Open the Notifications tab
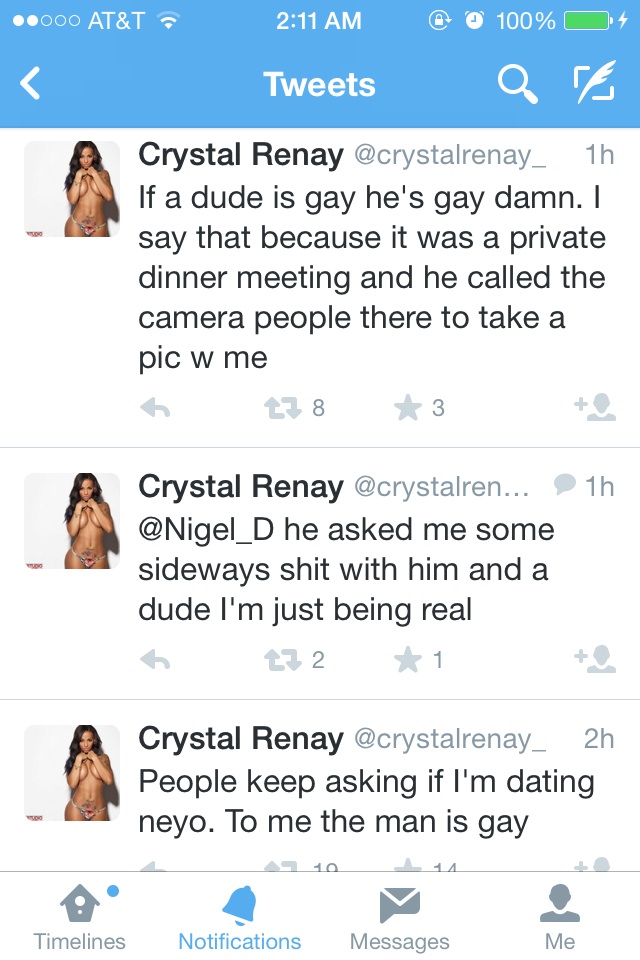Screen dimensions: 640x960 point(239,916)
